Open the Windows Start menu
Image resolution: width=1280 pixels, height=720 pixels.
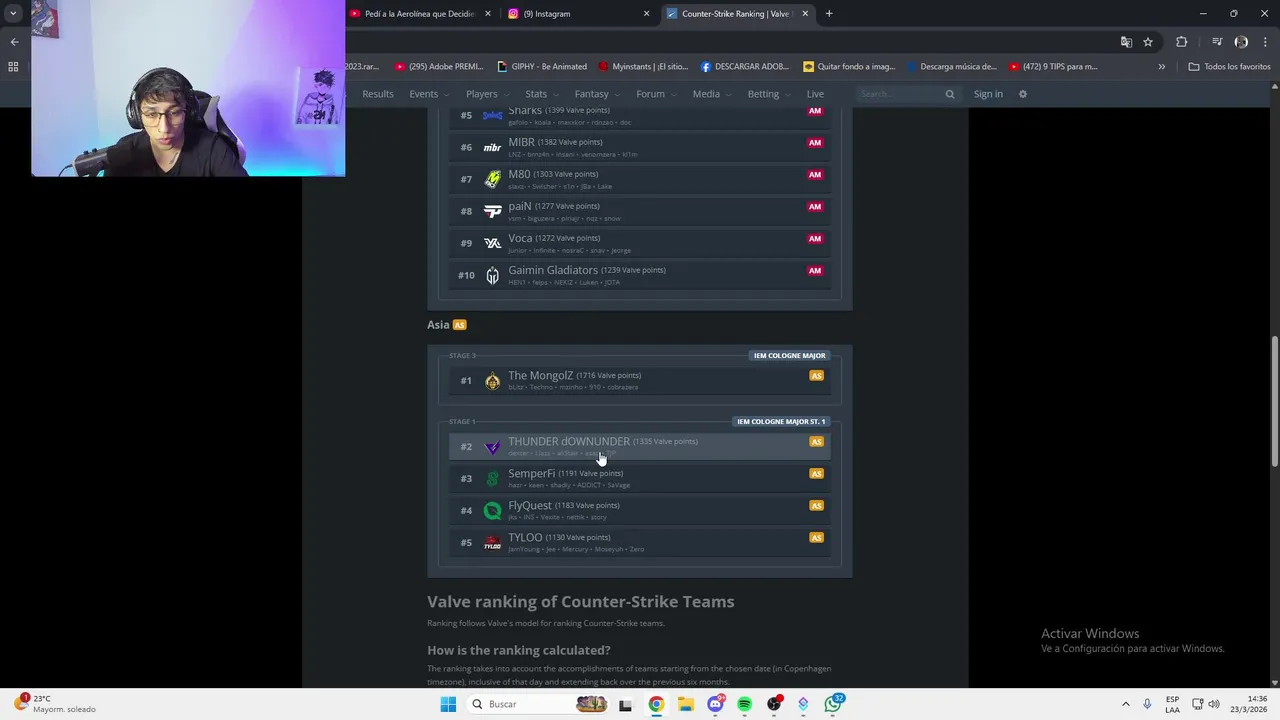(448, 704)
